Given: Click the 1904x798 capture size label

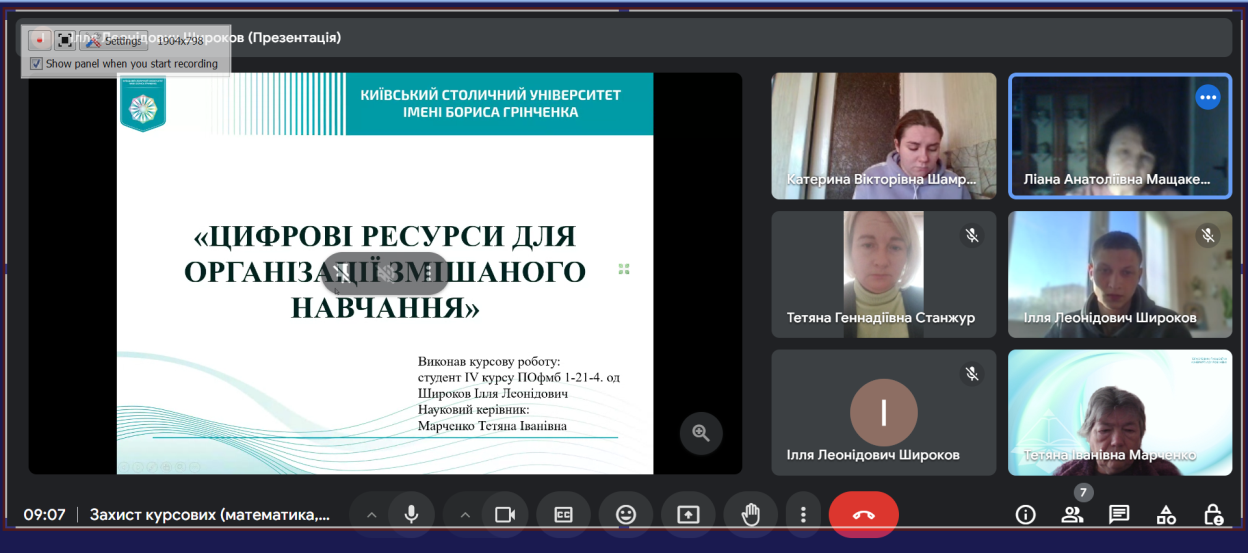Looking at the screenshot, I should [180, 41].
